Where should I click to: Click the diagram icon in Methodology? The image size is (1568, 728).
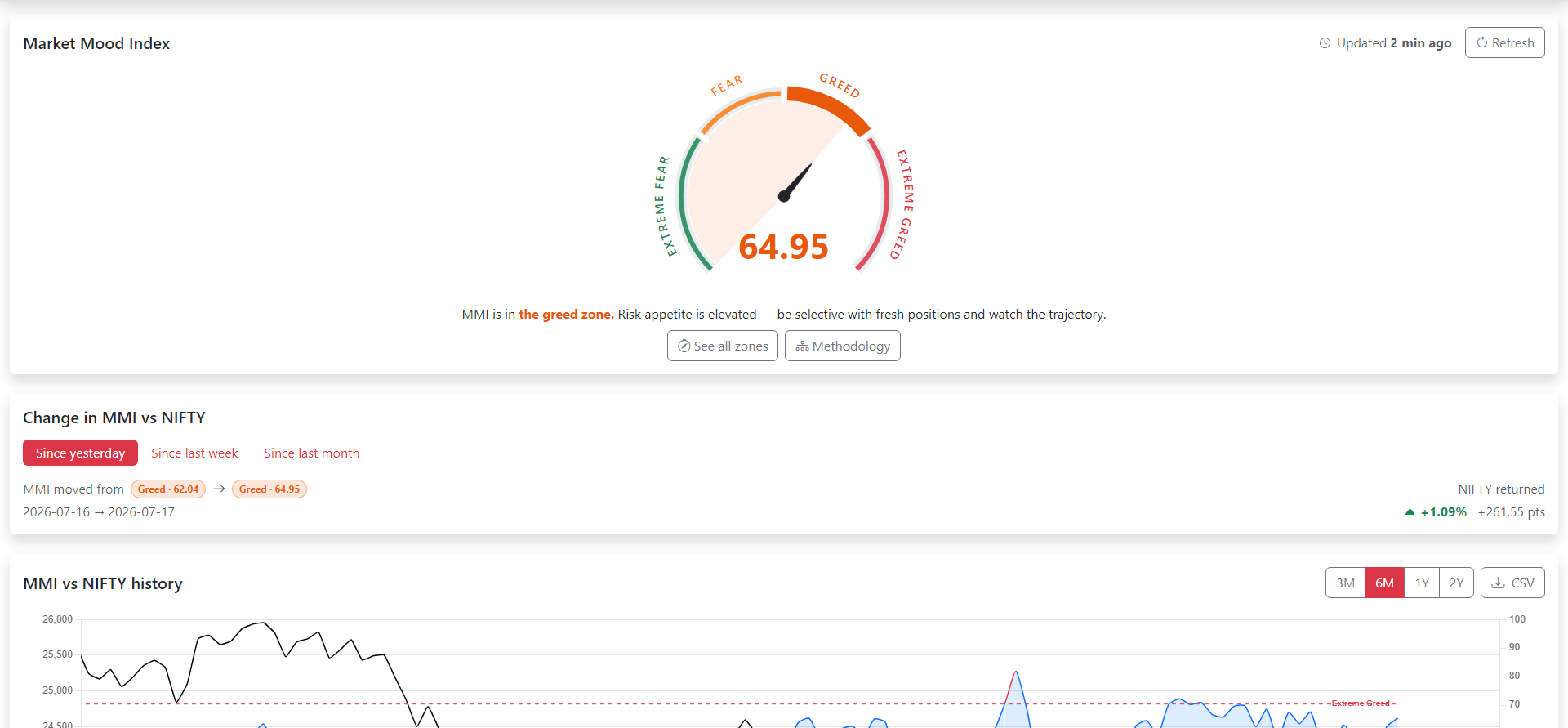pos(802,346)
